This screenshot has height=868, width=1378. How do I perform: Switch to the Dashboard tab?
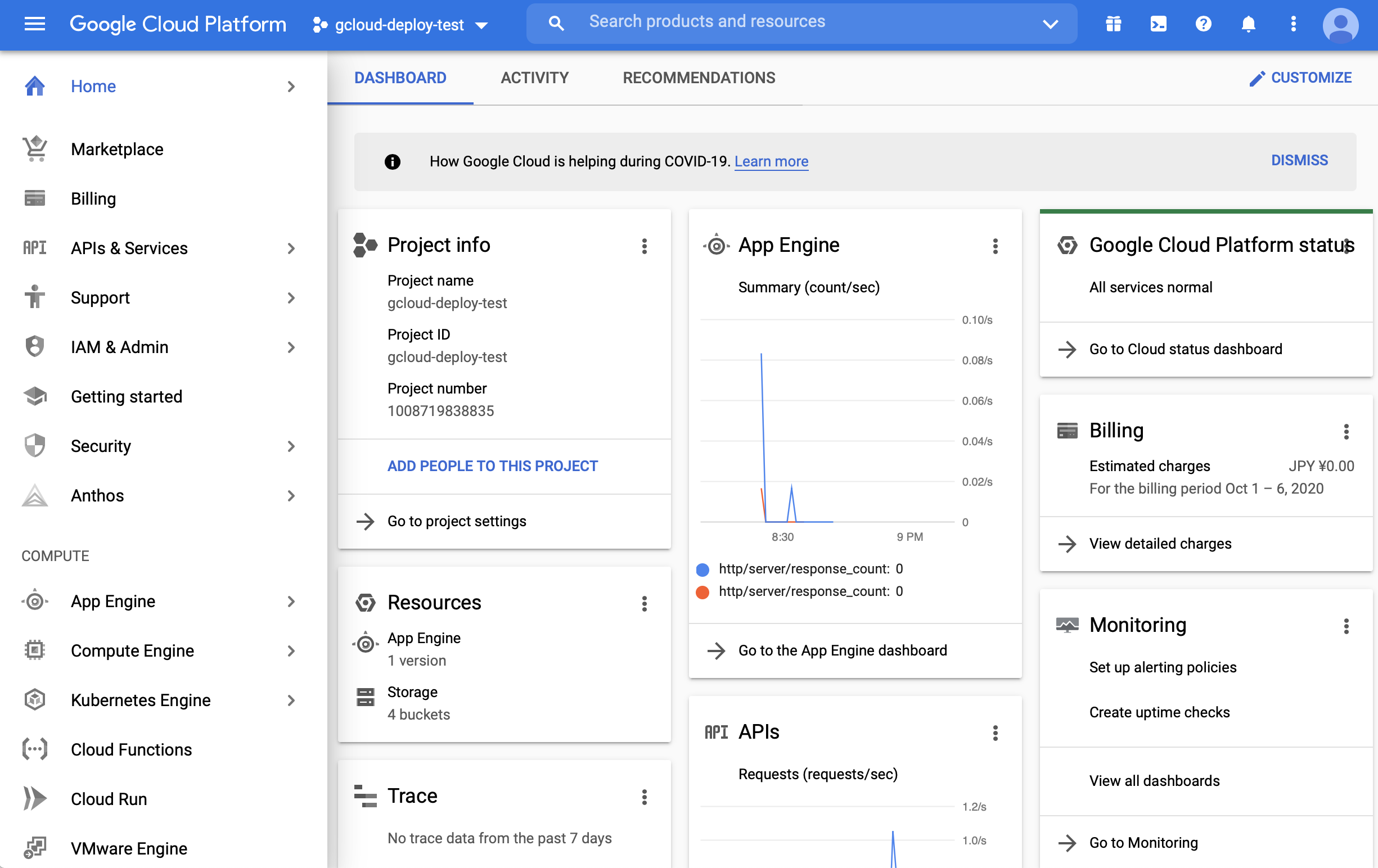pyautogui.click(x=400, y=78)
